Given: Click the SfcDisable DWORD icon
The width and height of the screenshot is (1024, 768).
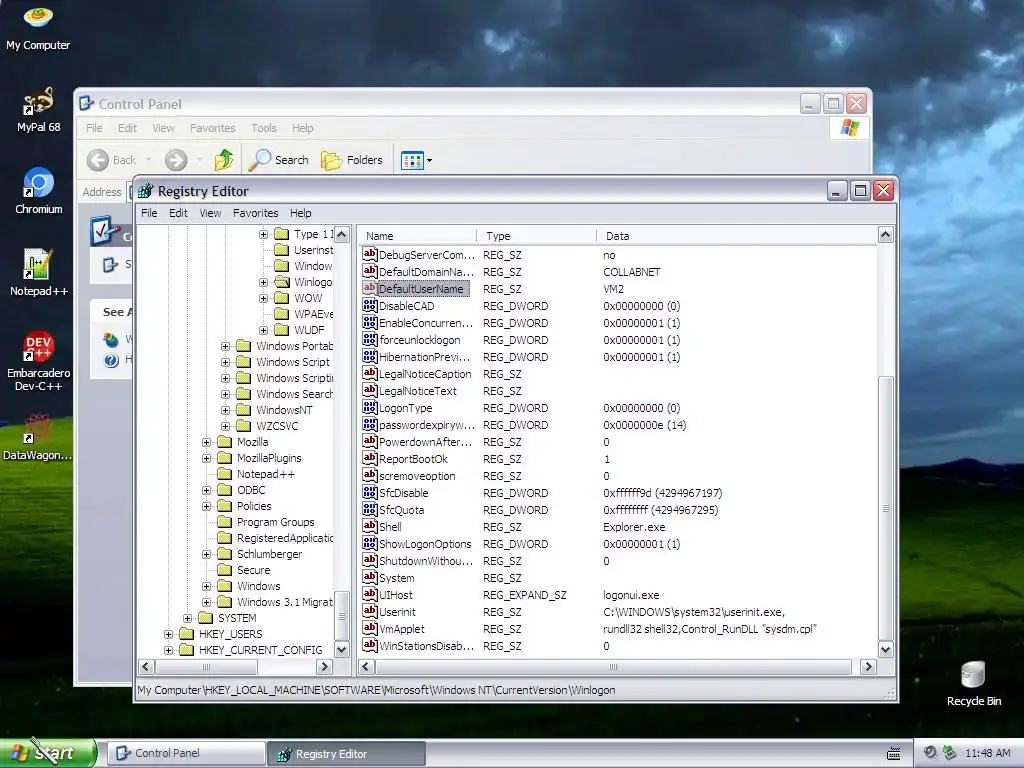Looking at the screenshot, I should (x=370, y=492).
